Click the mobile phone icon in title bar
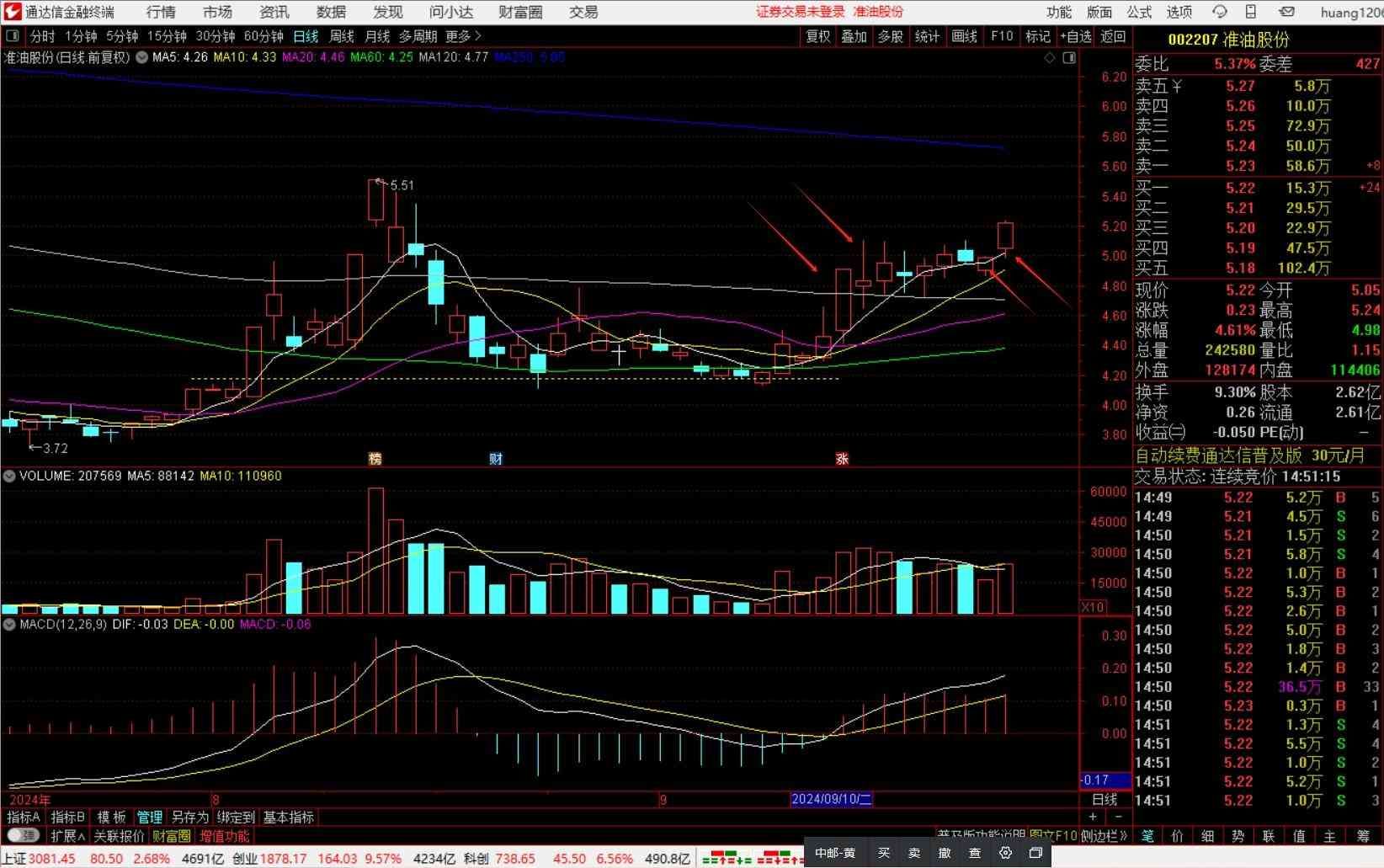The height and width of the screenshot is (868, 1384). [x=1251, y=12]
